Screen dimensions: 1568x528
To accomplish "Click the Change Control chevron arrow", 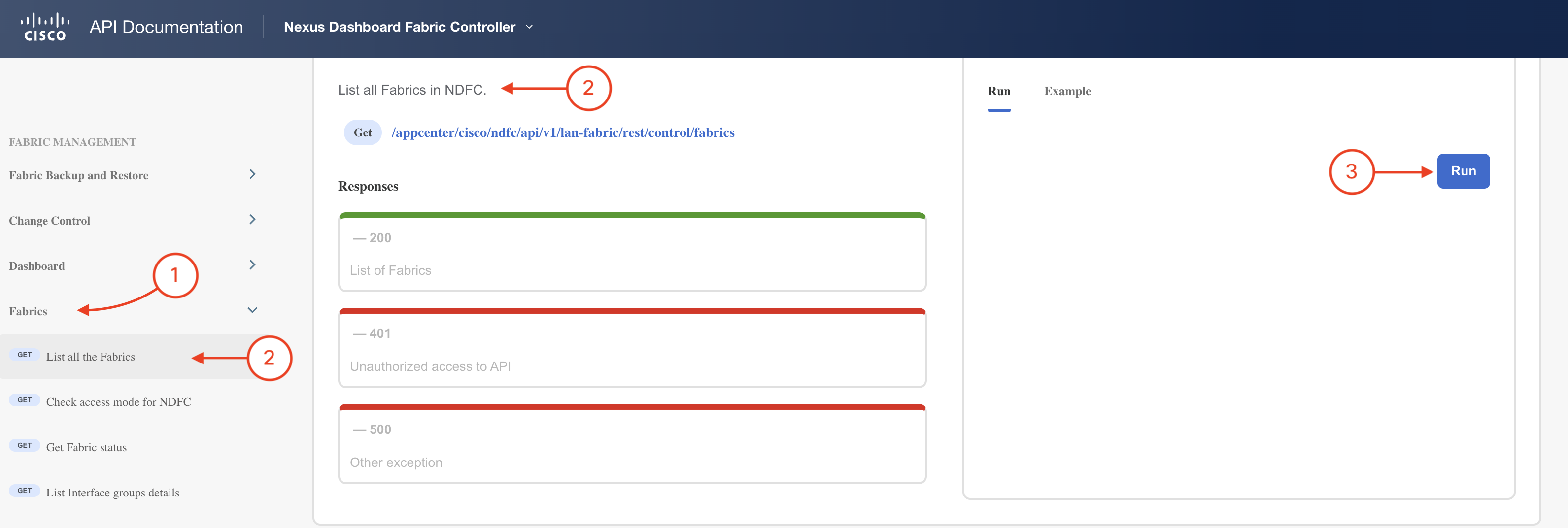I will point(252,220).
